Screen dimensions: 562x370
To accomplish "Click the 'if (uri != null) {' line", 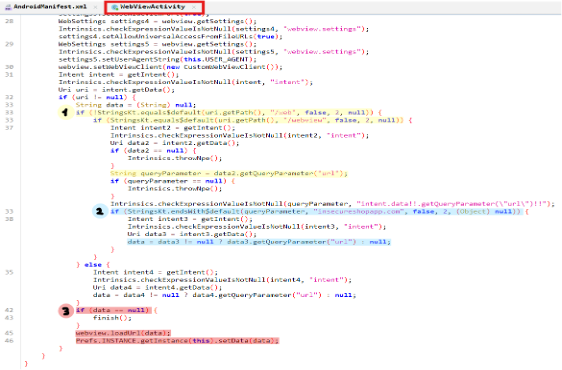I will pos(97,97).
